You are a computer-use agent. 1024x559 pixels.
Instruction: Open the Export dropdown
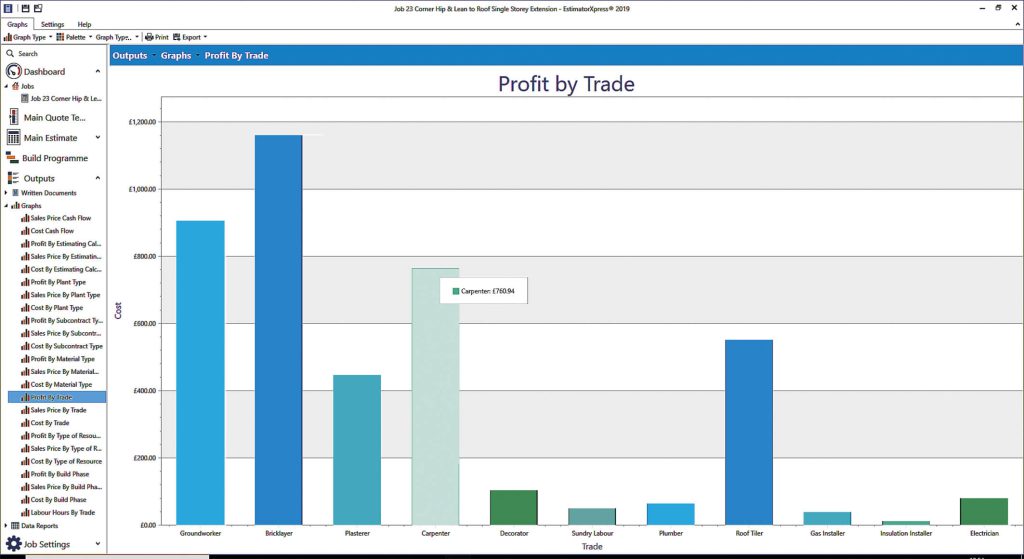(190, 37)
